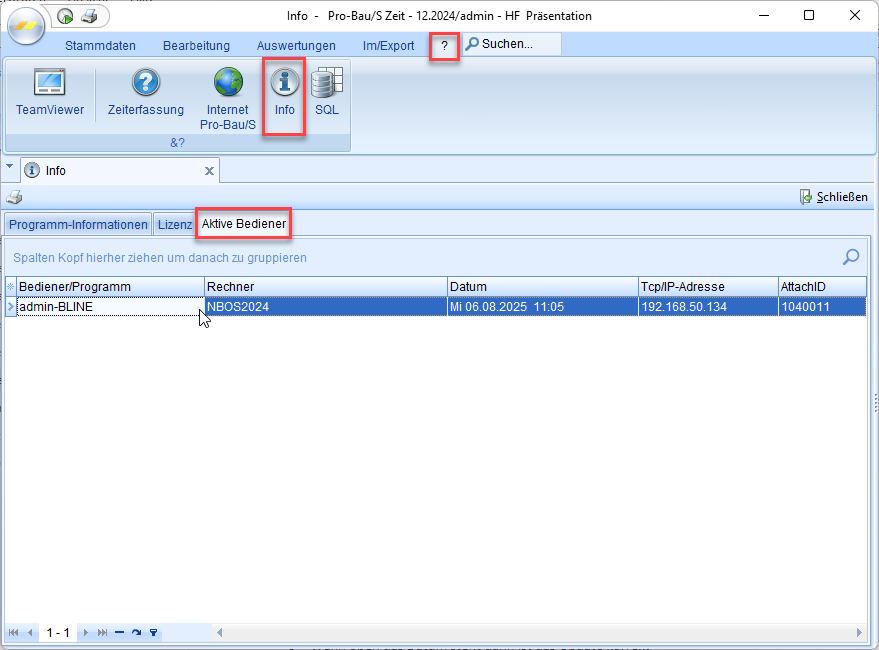Click the round Pro-Bau/S application button
The height and width of the screenshot is (650, 879).
point(26,25)
